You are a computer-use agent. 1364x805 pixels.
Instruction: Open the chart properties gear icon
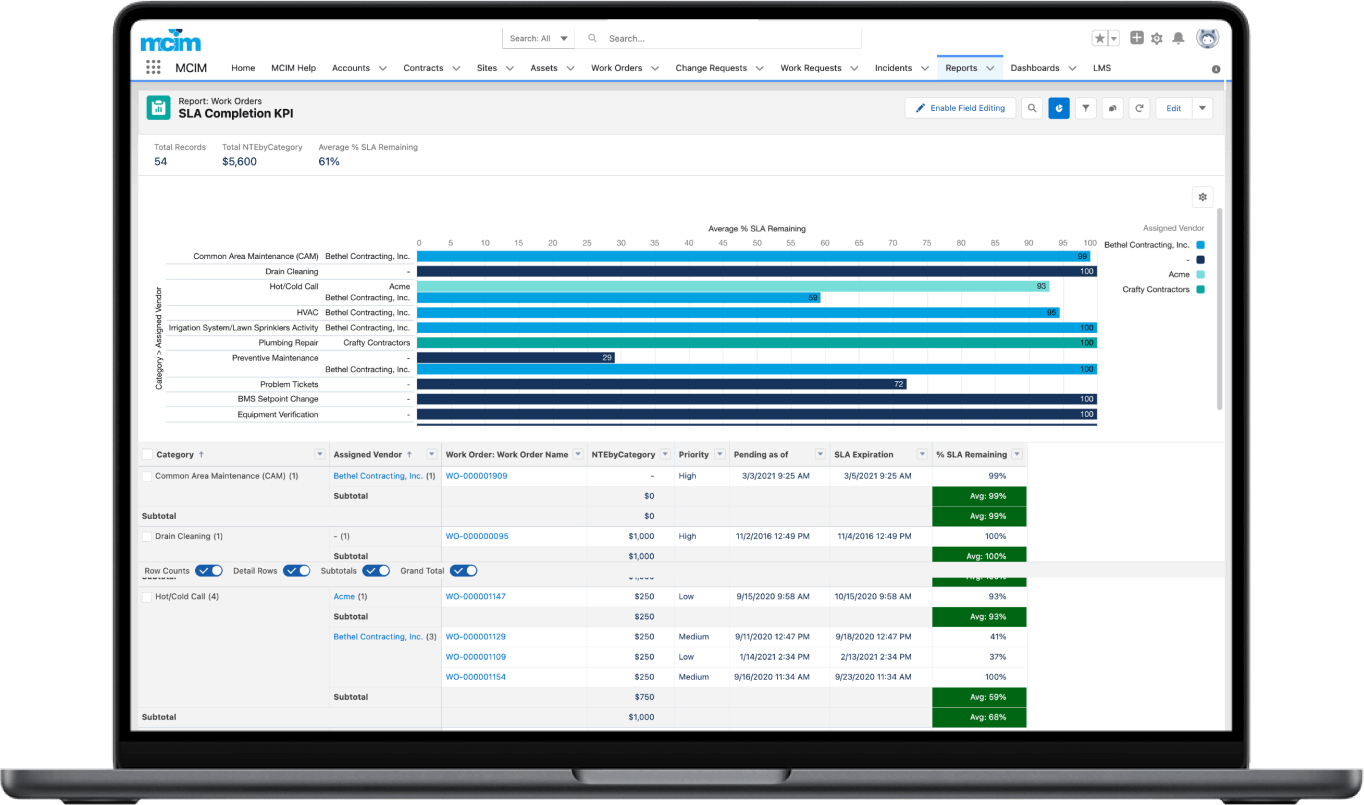coord(1203,197)
